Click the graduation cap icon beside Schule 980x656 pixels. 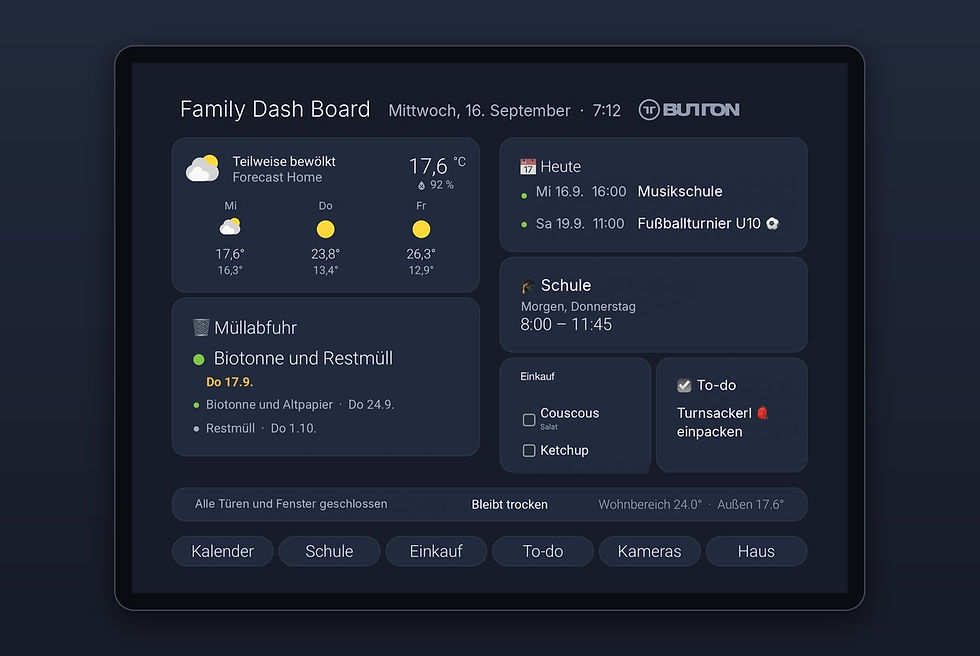pos(528,286)
